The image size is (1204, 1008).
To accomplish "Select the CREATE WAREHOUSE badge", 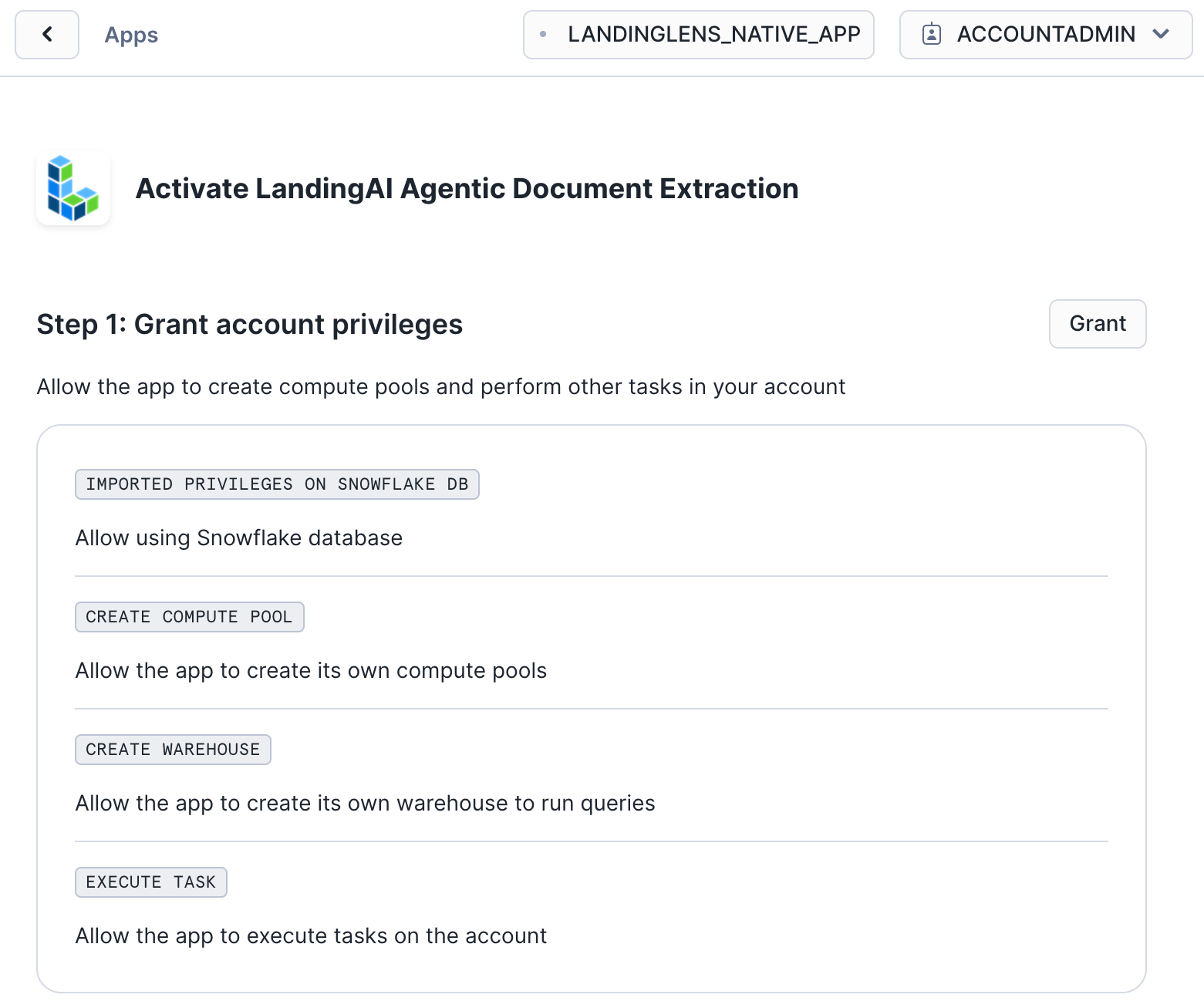I will point(172,749).
